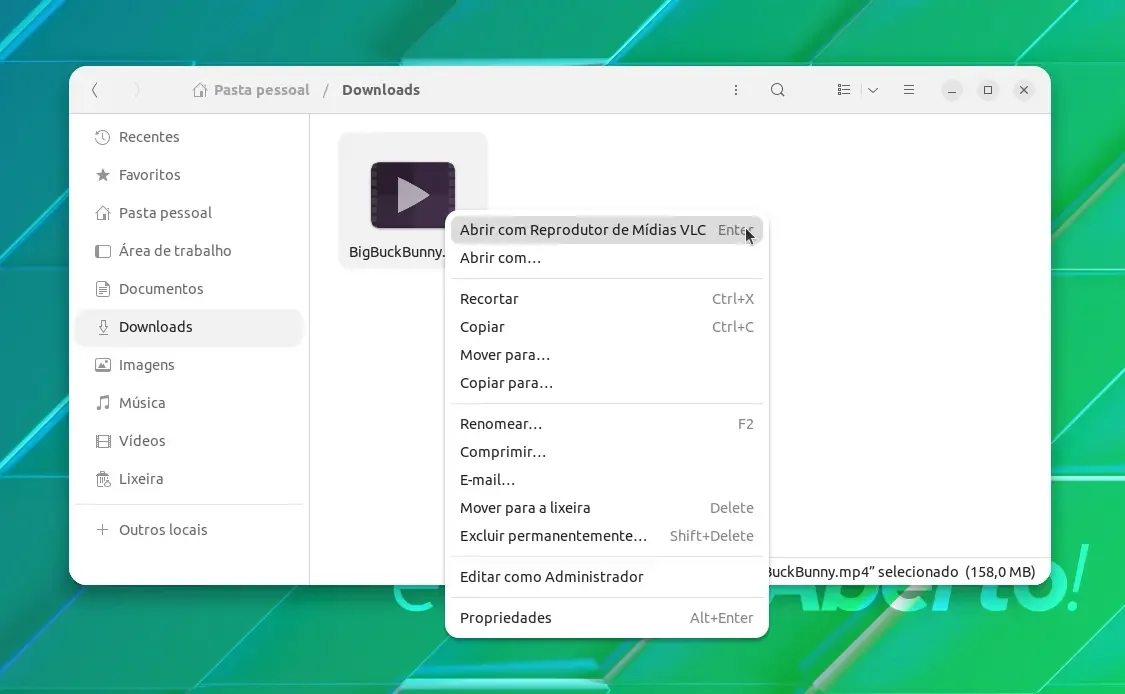Click the trash can icon beside Lixeira

103,479
